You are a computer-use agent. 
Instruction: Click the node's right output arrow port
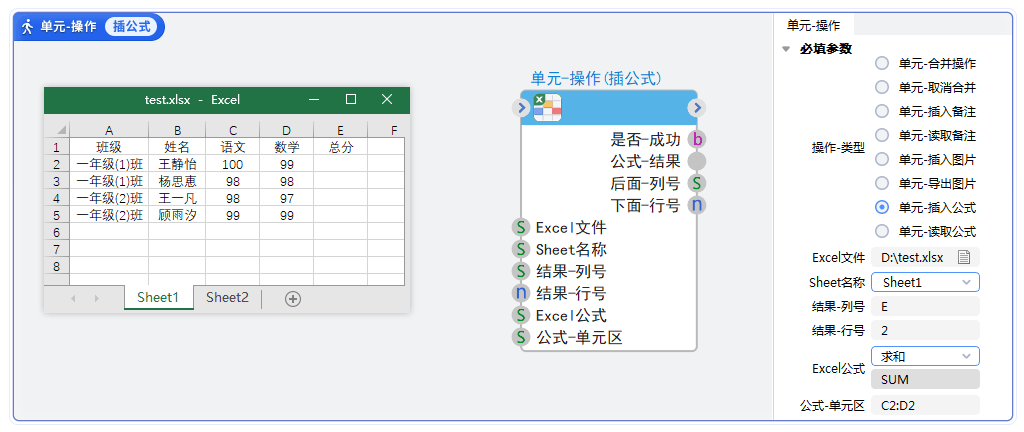coord(697,108)
